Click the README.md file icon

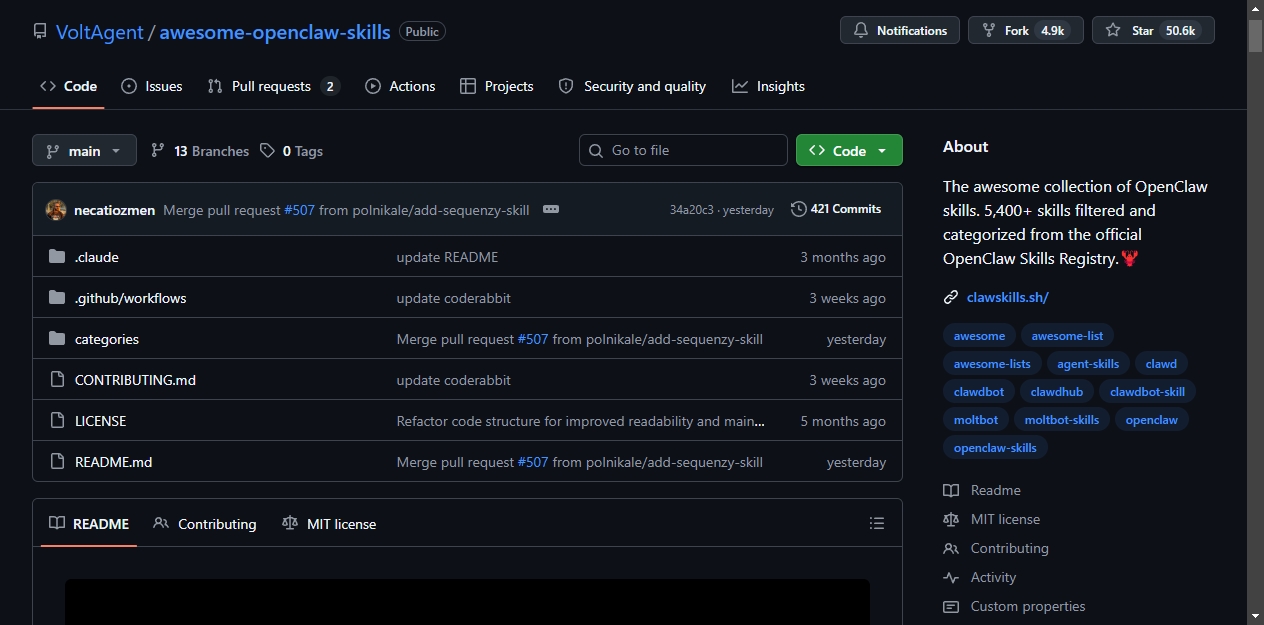[x=57, y=462]
